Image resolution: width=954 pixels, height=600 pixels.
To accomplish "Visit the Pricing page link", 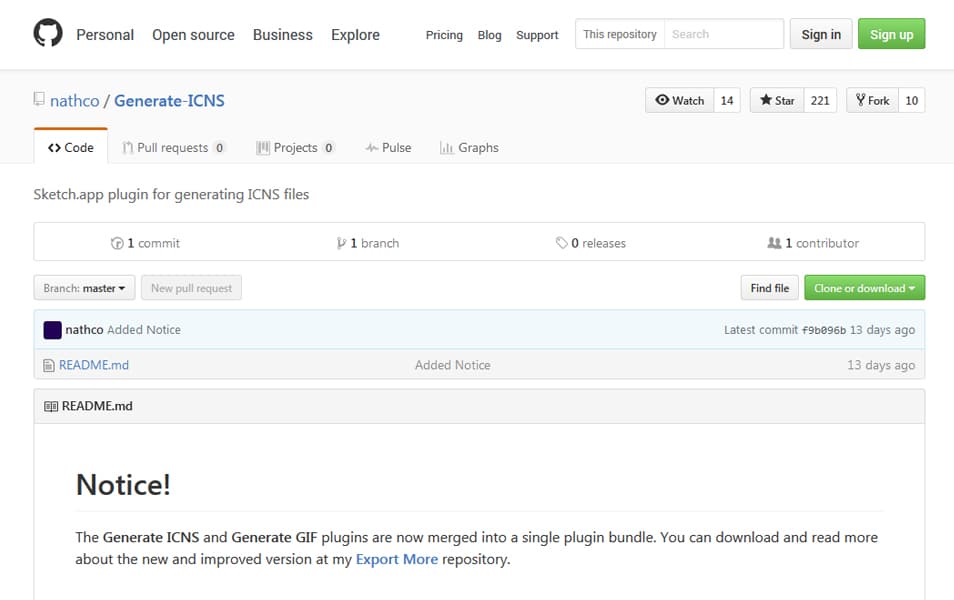I will pyautogui.click(x=444, y=35).
